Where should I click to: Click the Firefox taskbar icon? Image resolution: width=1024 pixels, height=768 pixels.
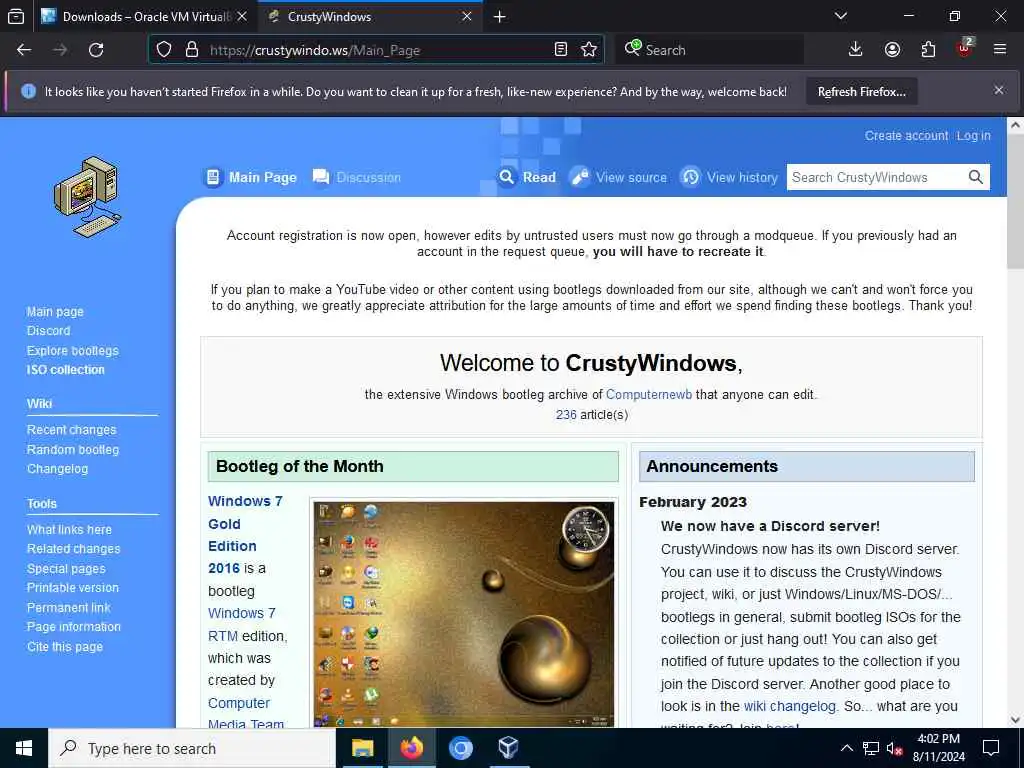(411, 748)
